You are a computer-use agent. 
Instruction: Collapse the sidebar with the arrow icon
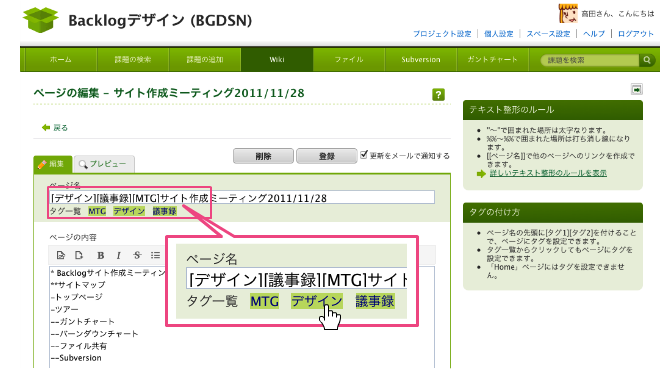click(x=636, y=89)
